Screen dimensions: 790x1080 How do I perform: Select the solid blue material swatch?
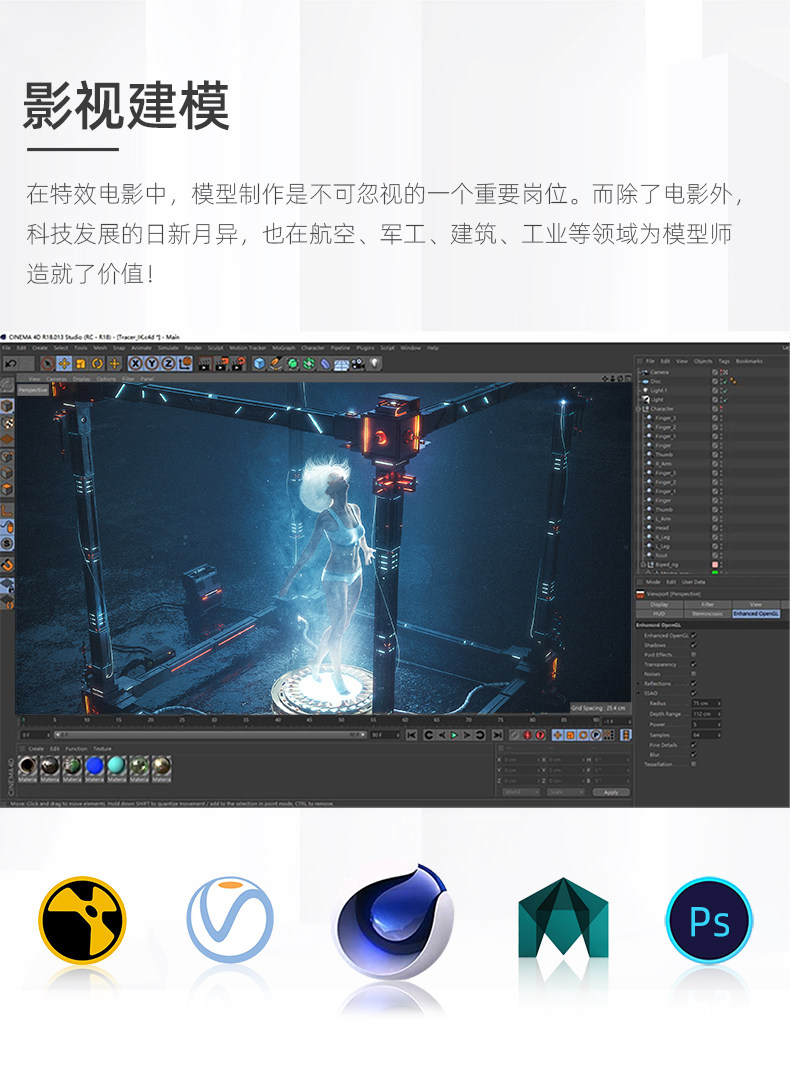pyautogui.click(x=94, y=767)
